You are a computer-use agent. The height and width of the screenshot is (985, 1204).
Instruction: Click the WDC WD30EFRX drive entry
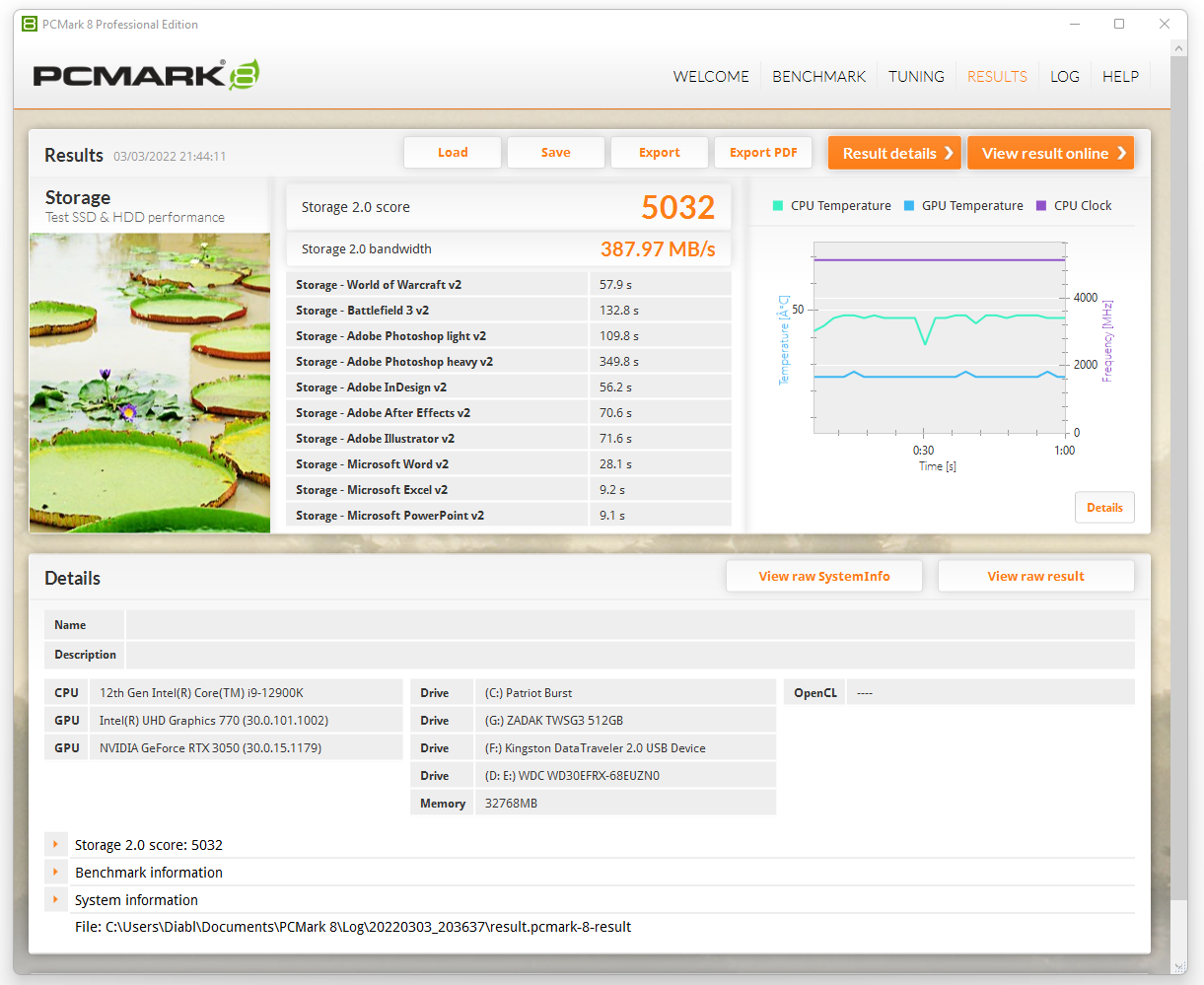626,776
